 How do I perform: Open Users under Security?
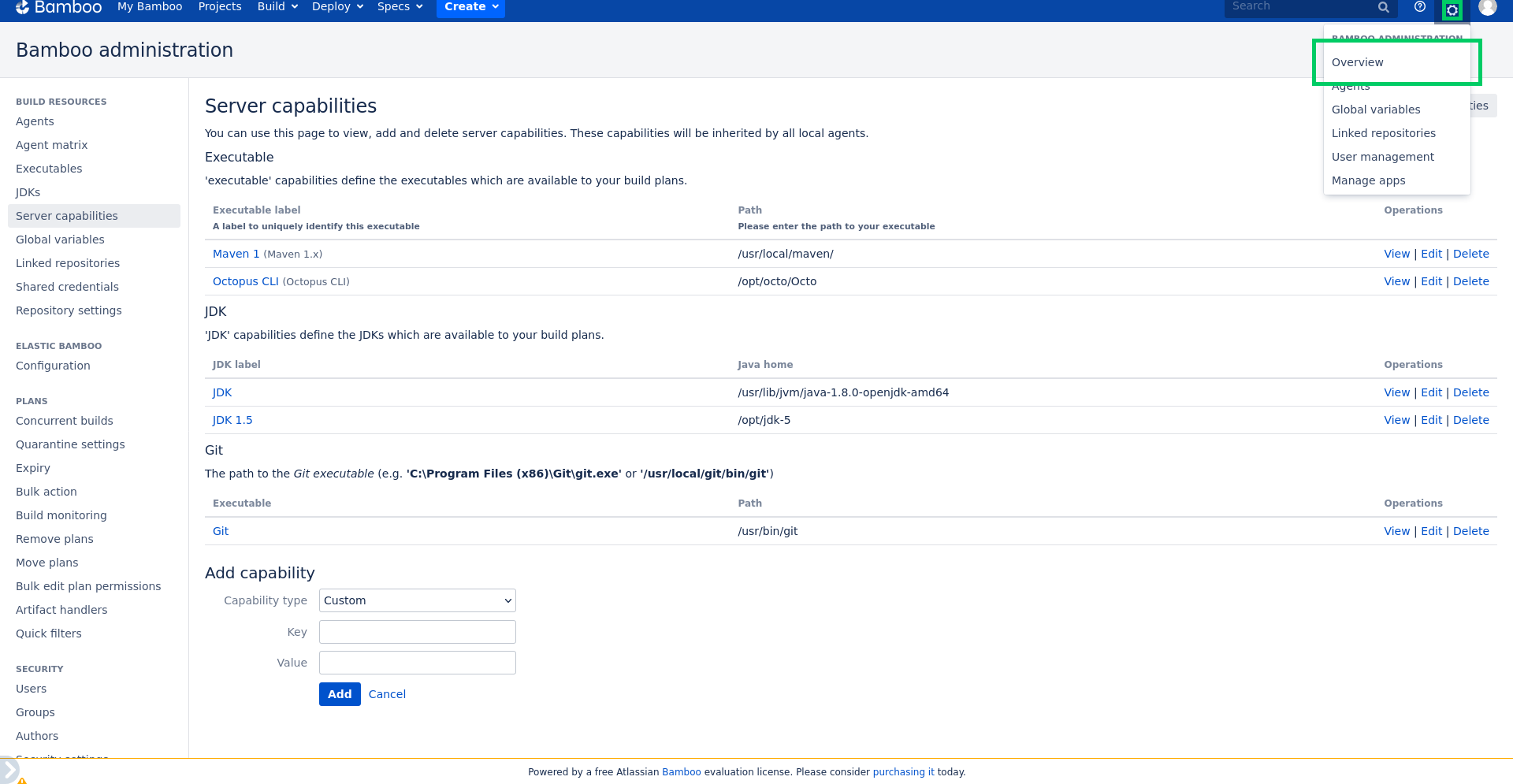tap(31, 689)
